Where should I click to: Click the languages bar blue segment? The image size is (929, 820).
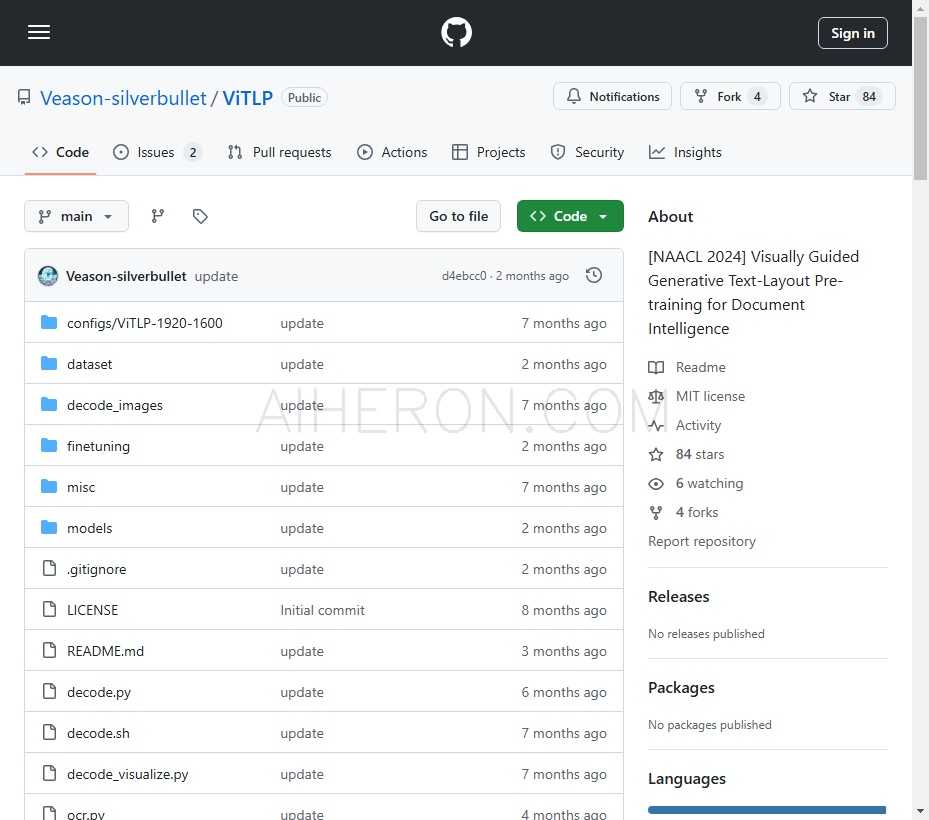pyautogui.click(x=767, y=810)
